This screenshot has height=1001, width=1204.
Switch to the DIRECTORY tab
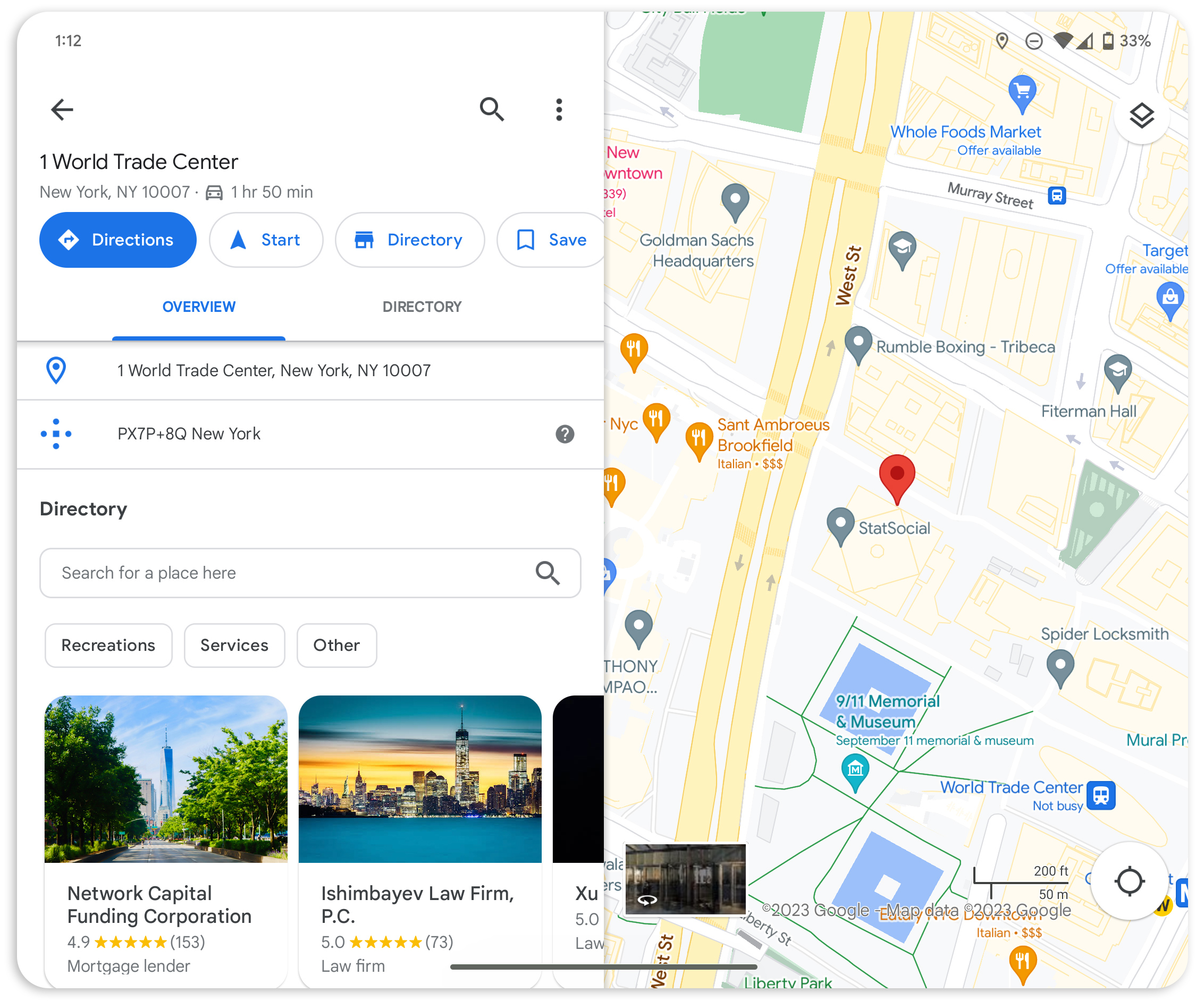coord(422,307)
